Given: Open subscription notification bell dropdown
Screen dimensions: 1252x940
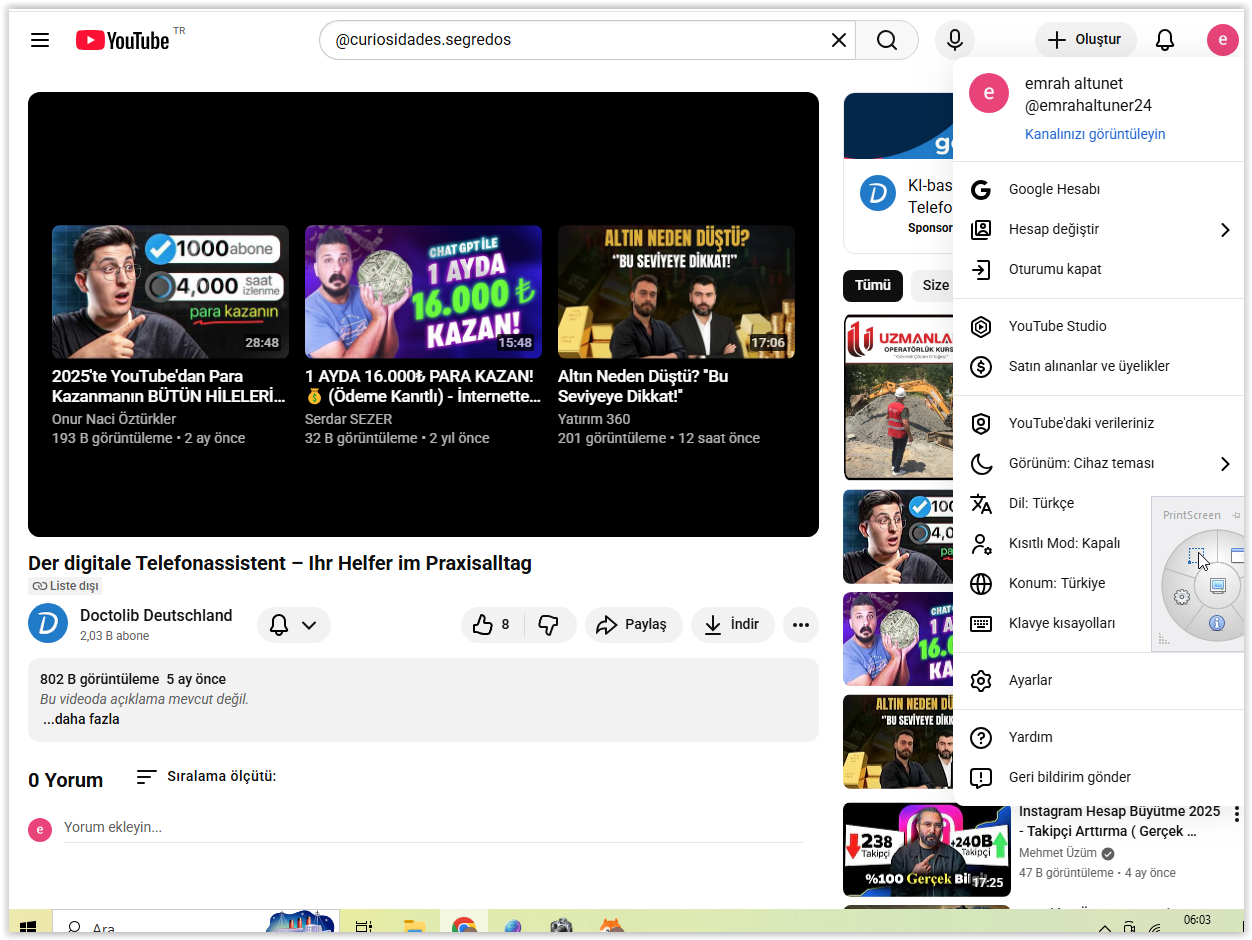Looking at the screenshot, I should 294,625.
